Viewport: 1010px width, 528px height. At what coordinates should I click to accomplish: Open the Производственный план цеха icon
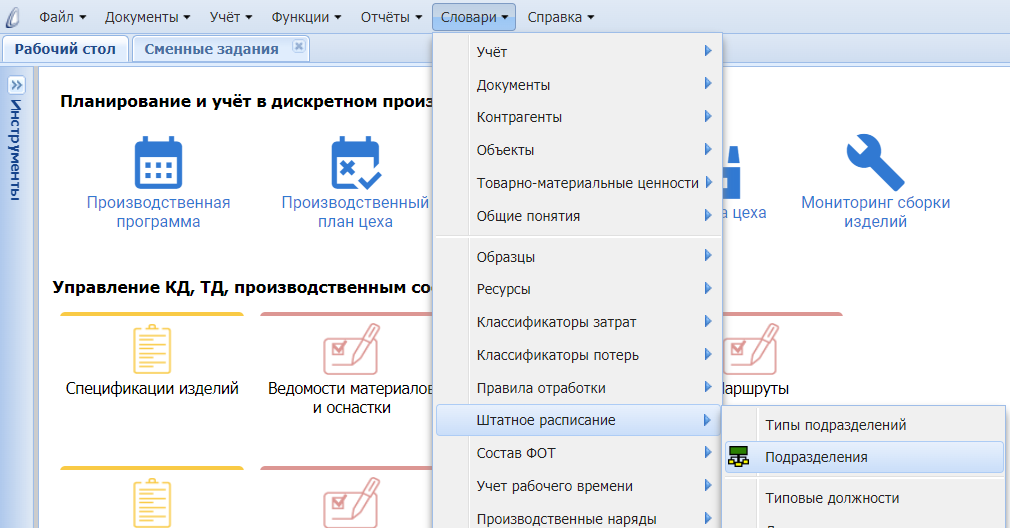tap(355, 163)
